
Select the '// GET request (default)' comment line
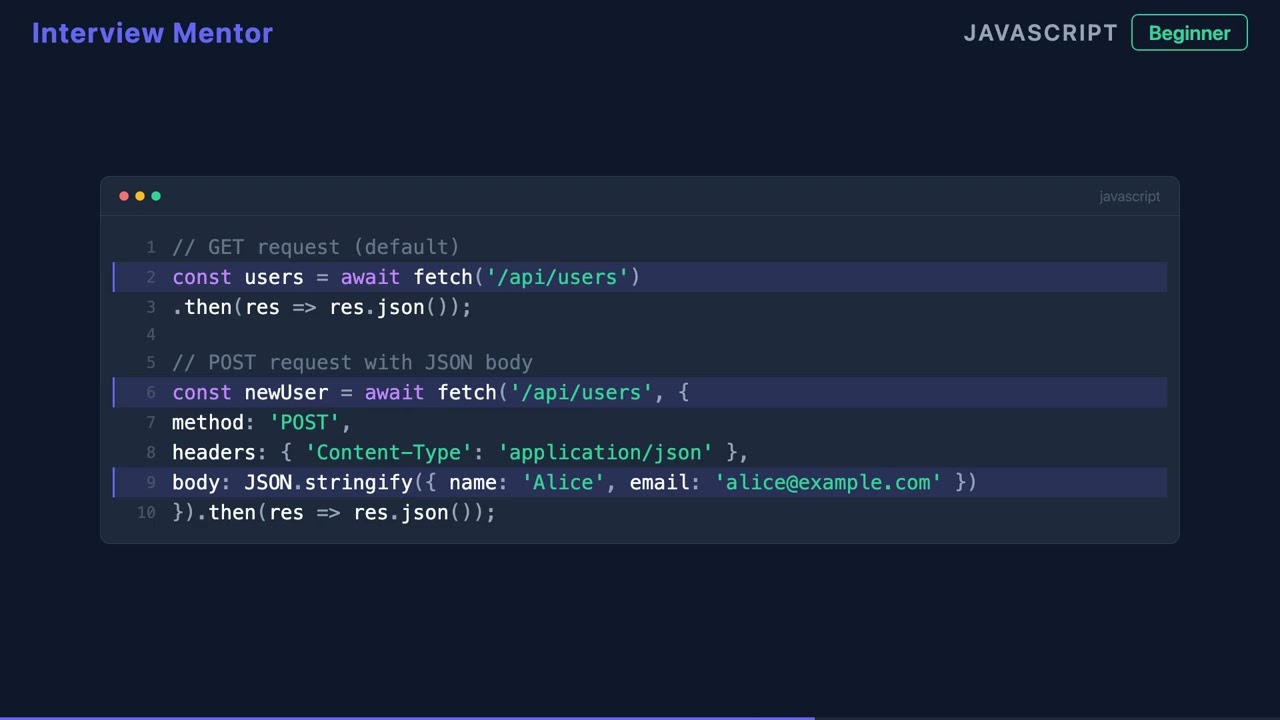click(x=316, y=247)
